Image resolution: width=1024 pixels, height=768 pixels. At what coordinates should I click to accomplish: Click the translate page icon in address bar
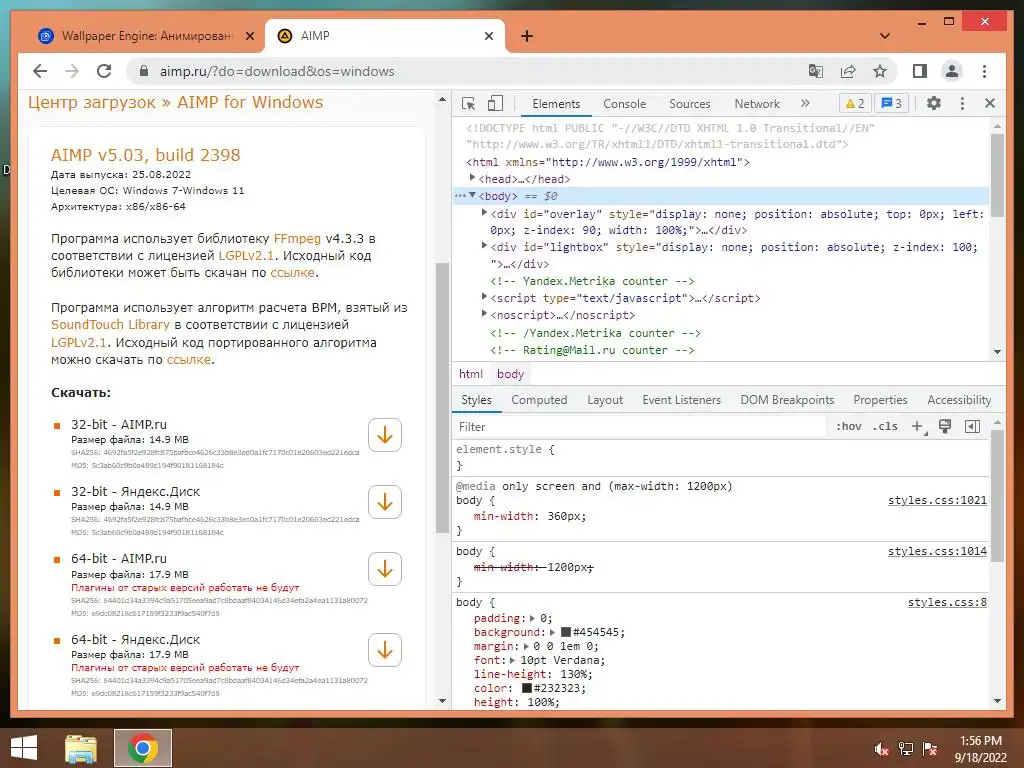pos(816,71)
